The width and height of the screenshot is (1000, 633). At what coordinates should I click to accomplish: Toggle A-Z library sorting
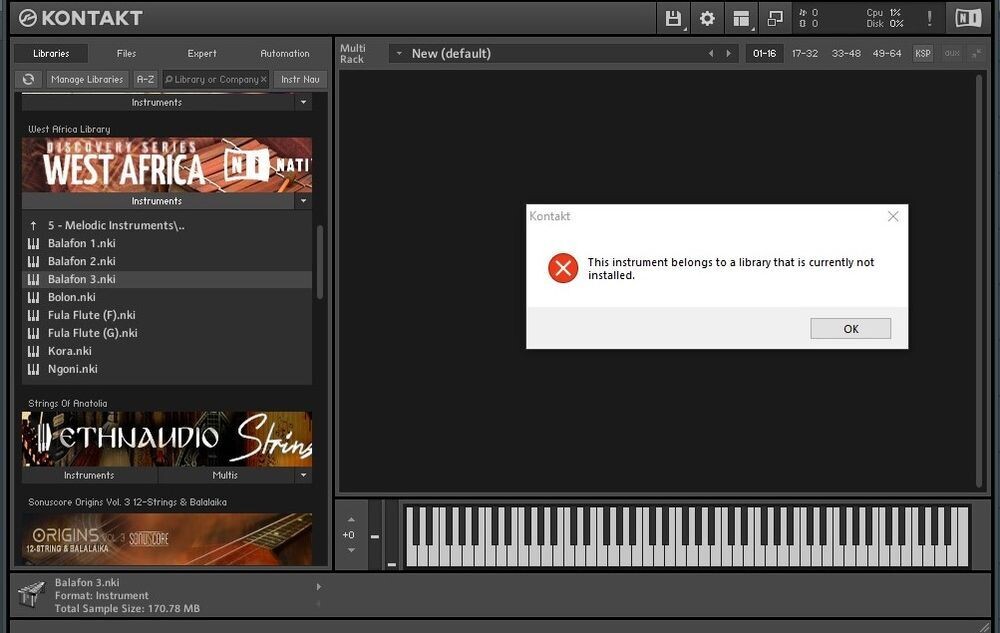click(146, 79)
